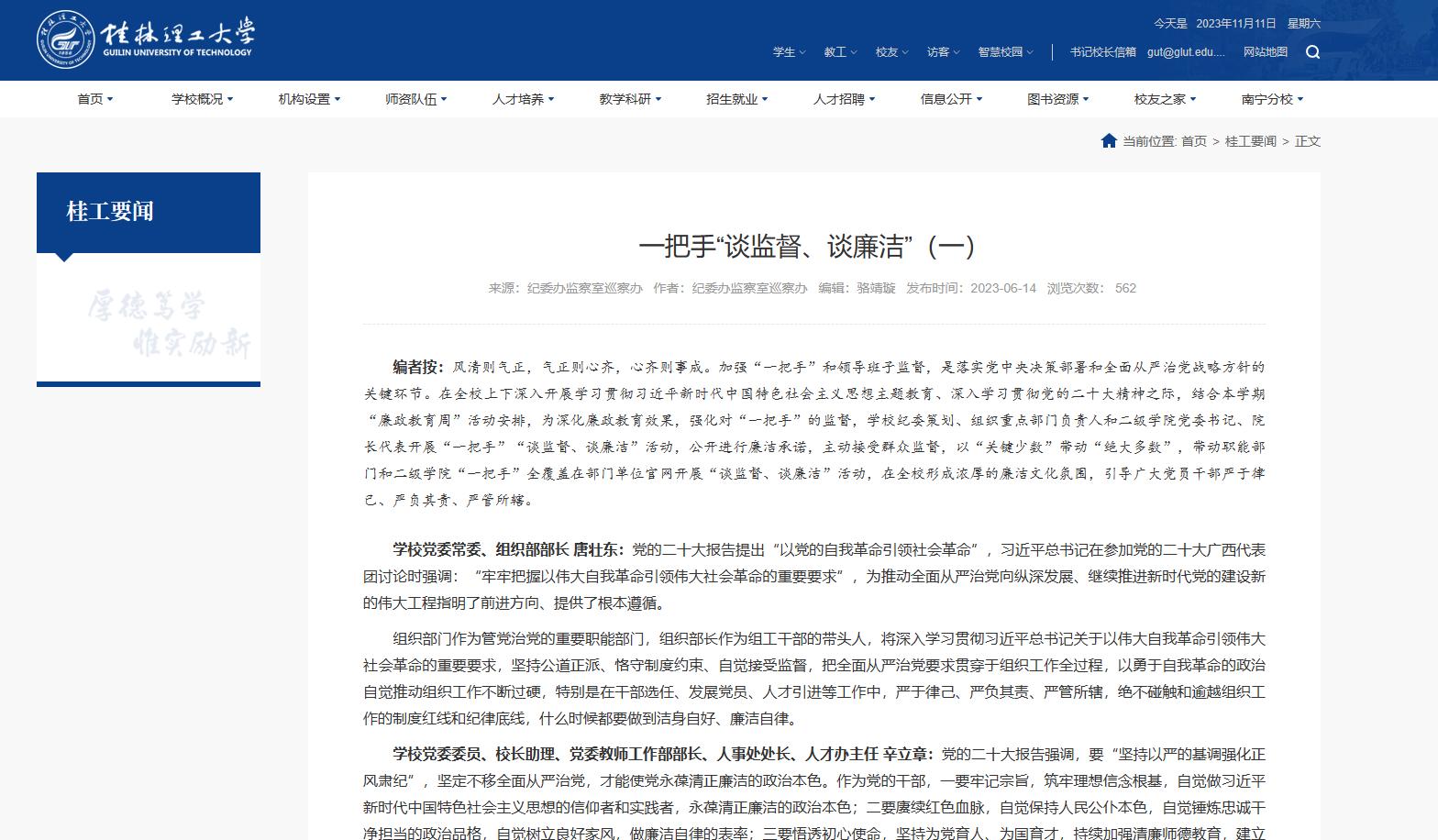Expand the 访客 dropdown
1438x840 pixels.
(x=943, y=52)
